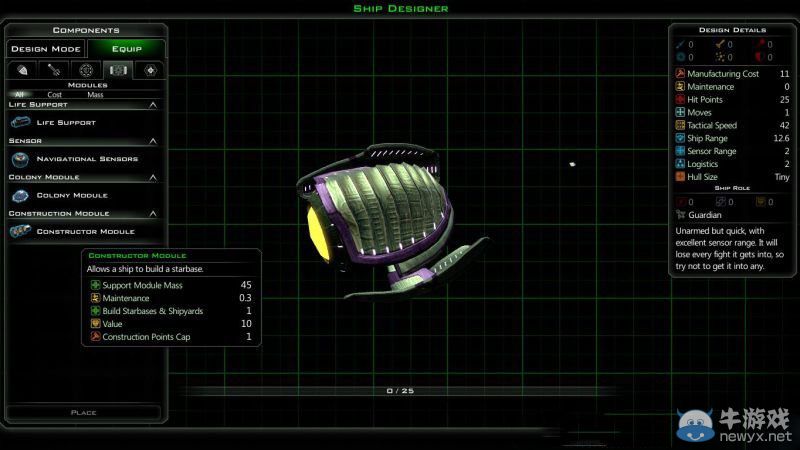Click the Ship Range stat icon
Viewport: 800px width, 450px height.
pyautogui.click(x=680, y=138)
